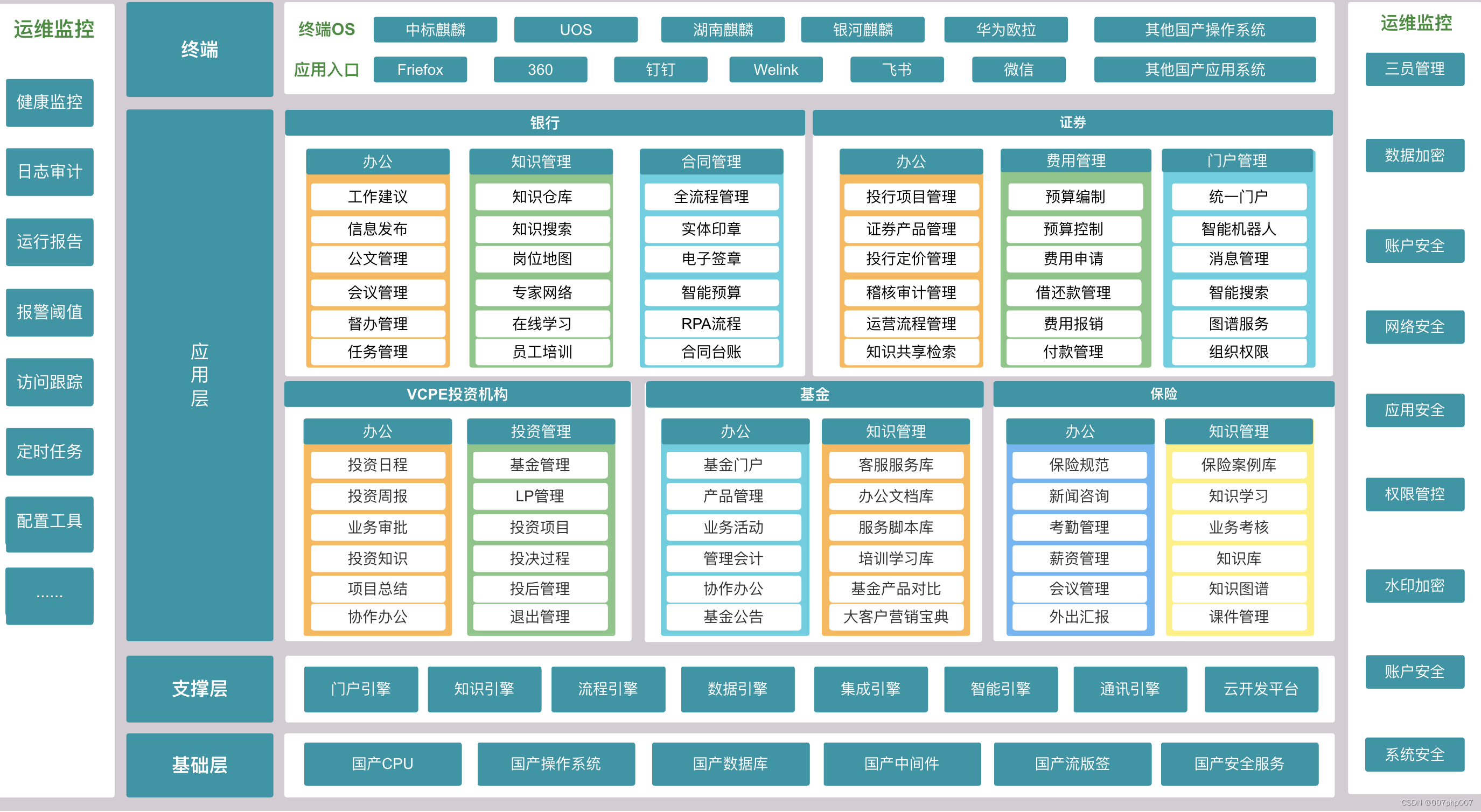Select the RPA流程 item
Screen dimensions: 1481x812
click(x=711, y=324)
